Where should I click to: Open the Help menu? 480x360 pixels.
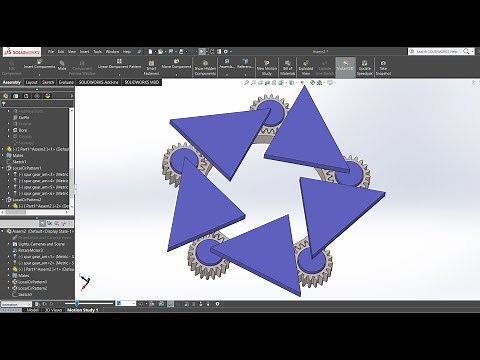[x=127, y=52]
